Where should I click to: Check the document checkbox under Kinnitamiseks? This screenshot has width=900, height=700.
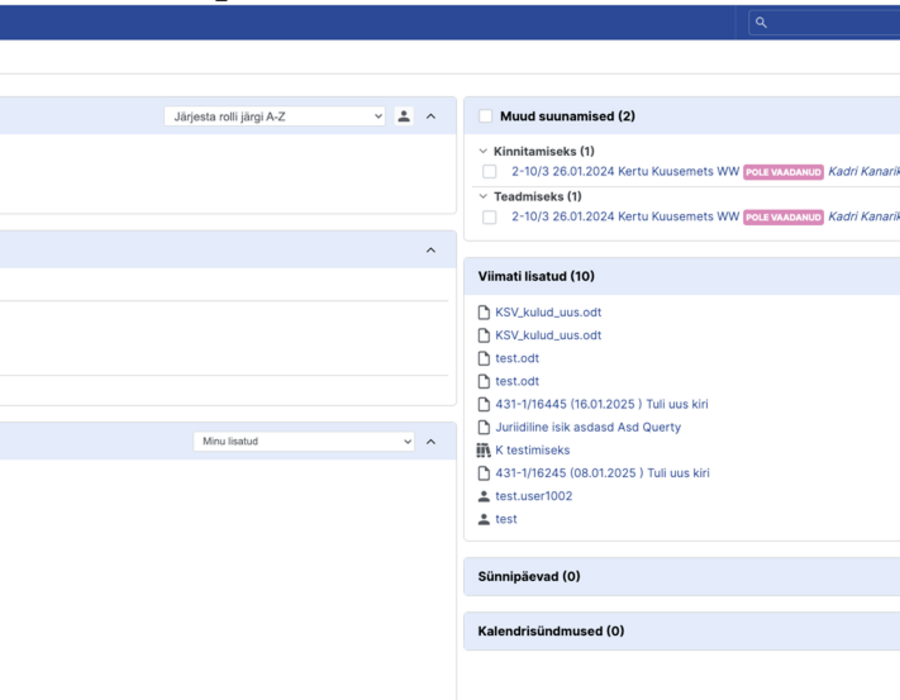[x=490, y=172]
